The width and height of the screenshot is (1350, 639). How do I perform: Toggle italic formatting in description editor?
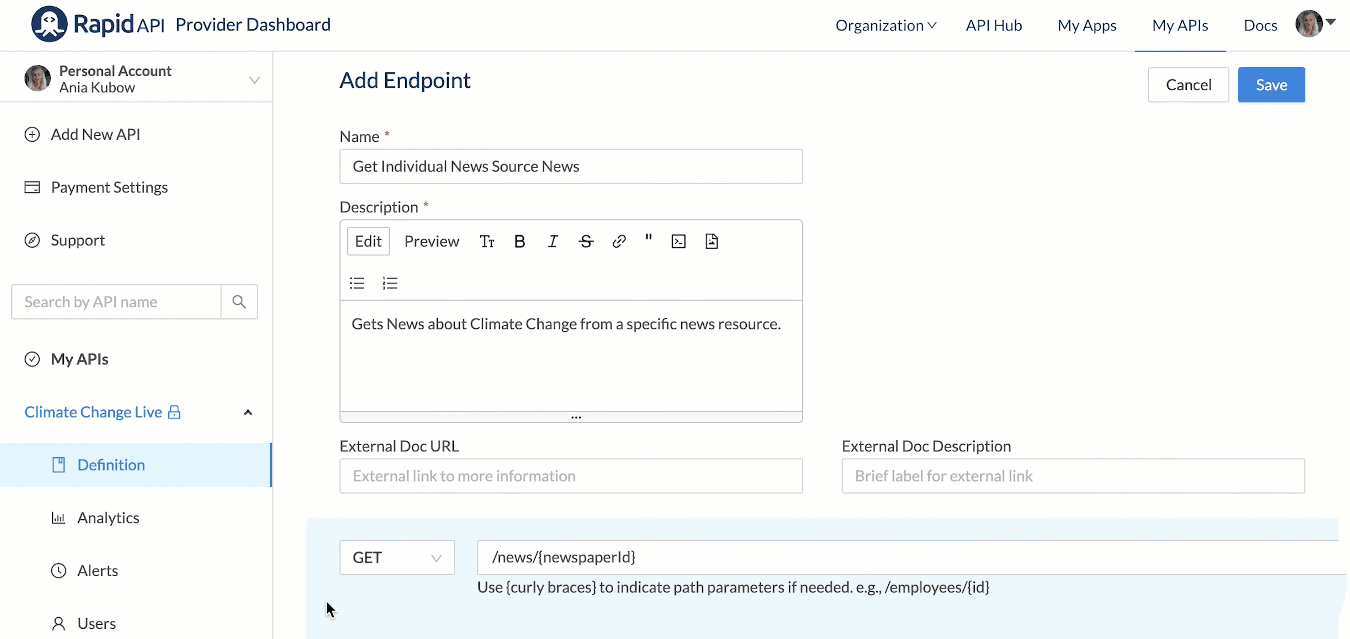(553, 241)
